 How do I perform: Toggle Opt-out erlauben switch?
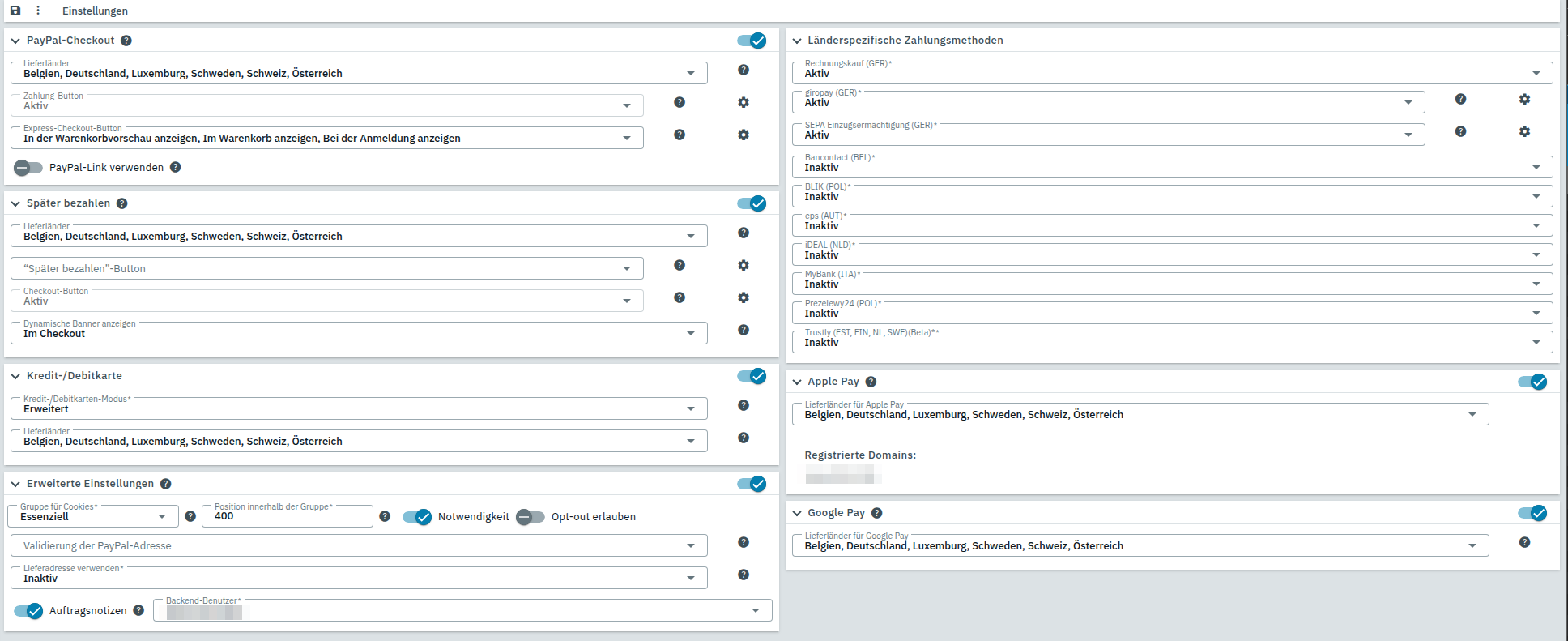[530, 517]
